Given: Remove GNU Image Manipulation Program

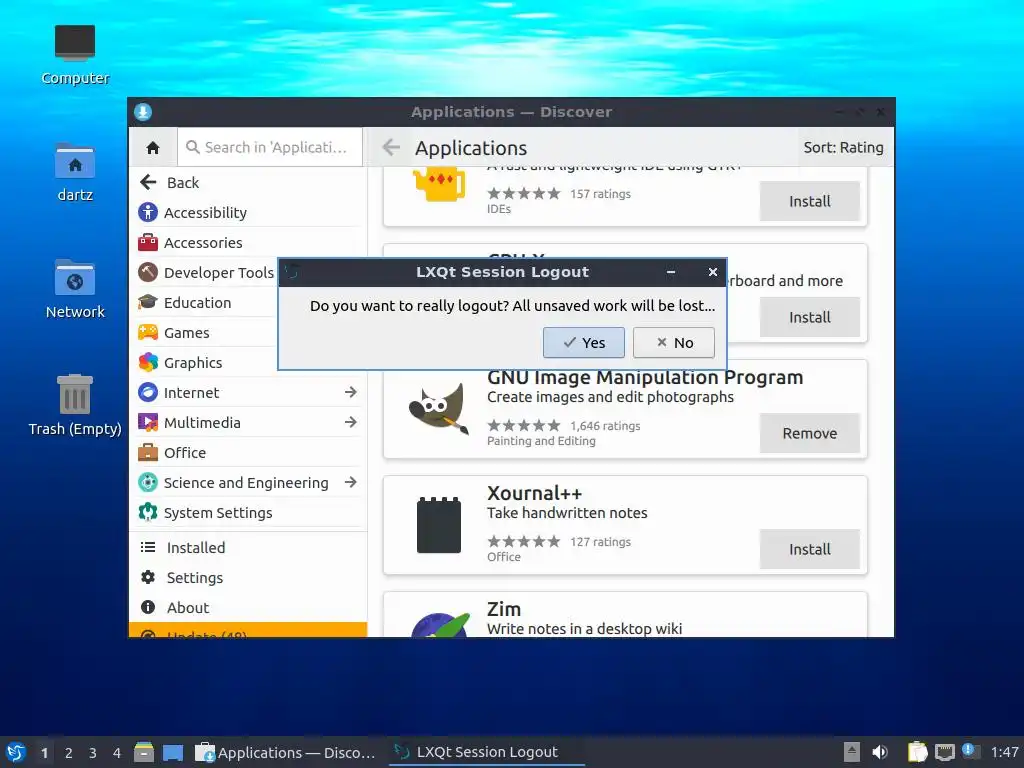Looking at the screenshot, I should point(809,433).
